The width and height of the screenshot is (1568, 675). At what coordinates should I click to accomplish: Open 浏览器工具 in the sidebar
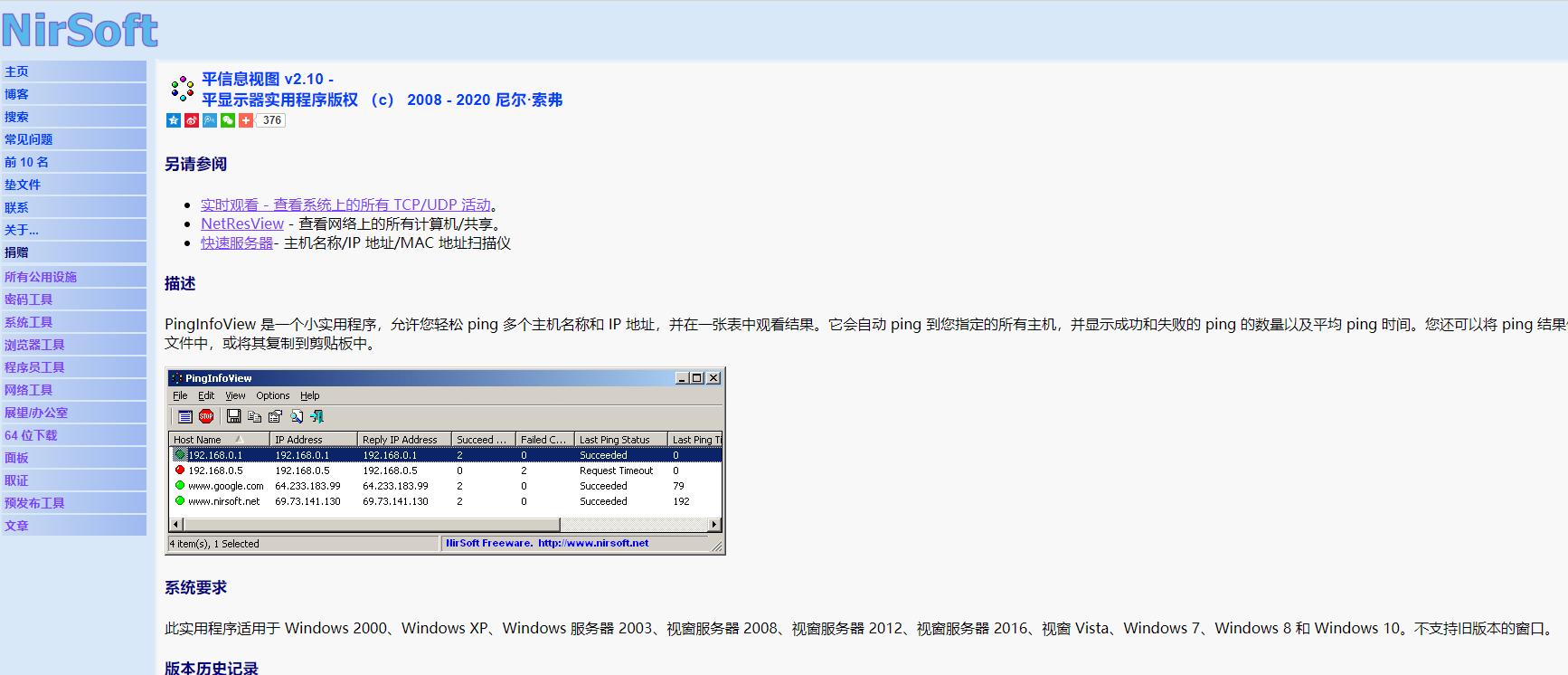(73, 345)
